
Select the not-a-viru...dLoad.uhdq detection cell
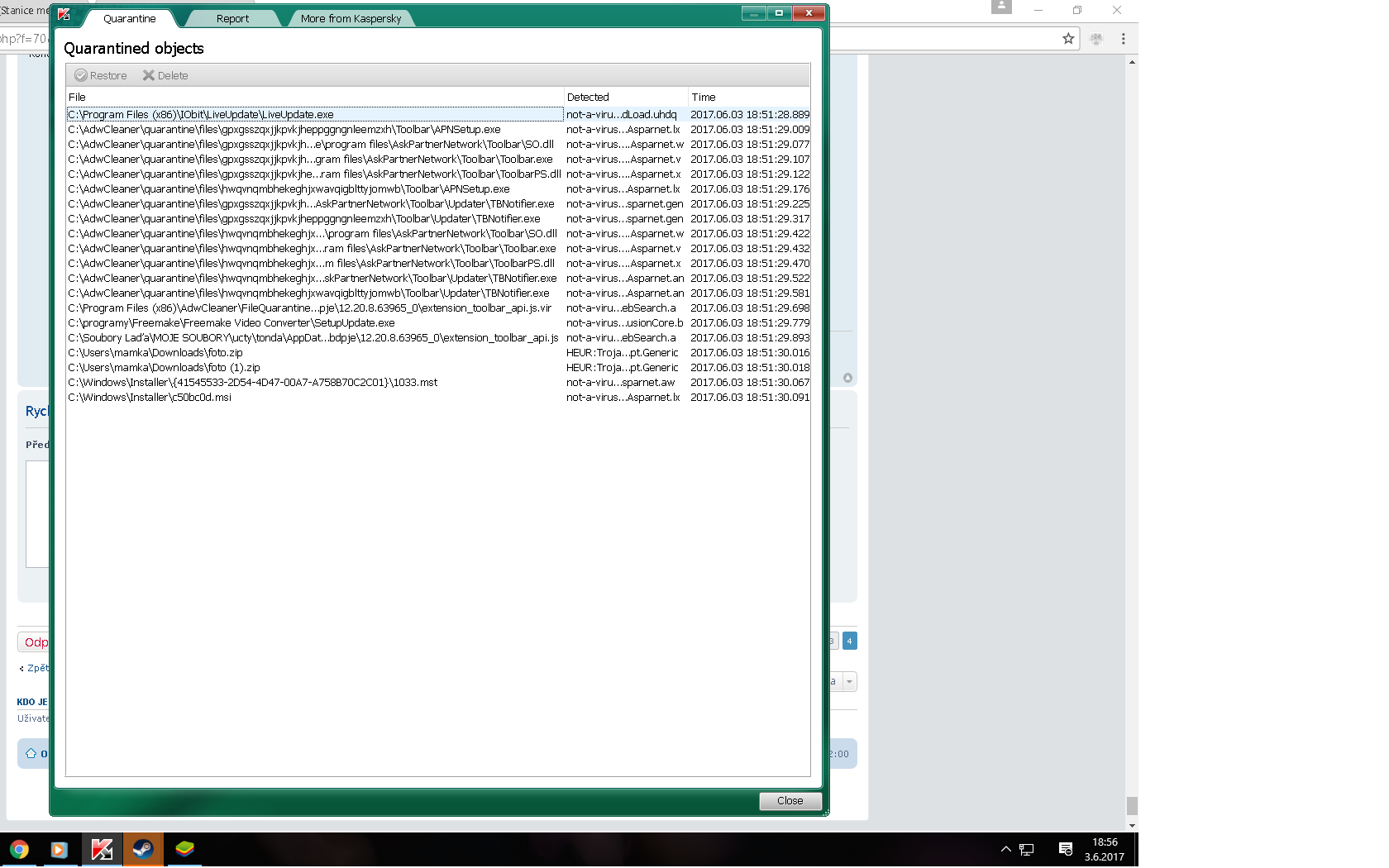622,115
